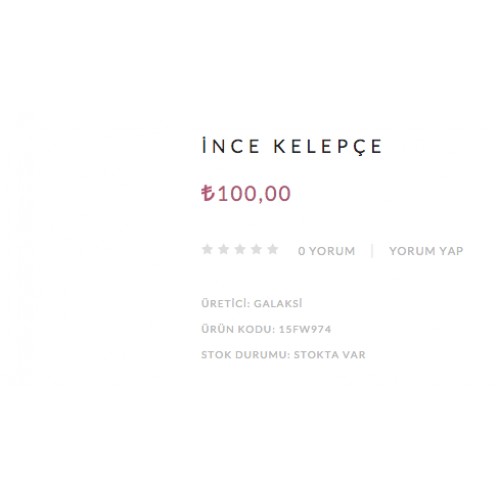This screenshot has height=500, width=500.
Task: Click the word KELEPÇE in heading
Action: pos(328,147)
